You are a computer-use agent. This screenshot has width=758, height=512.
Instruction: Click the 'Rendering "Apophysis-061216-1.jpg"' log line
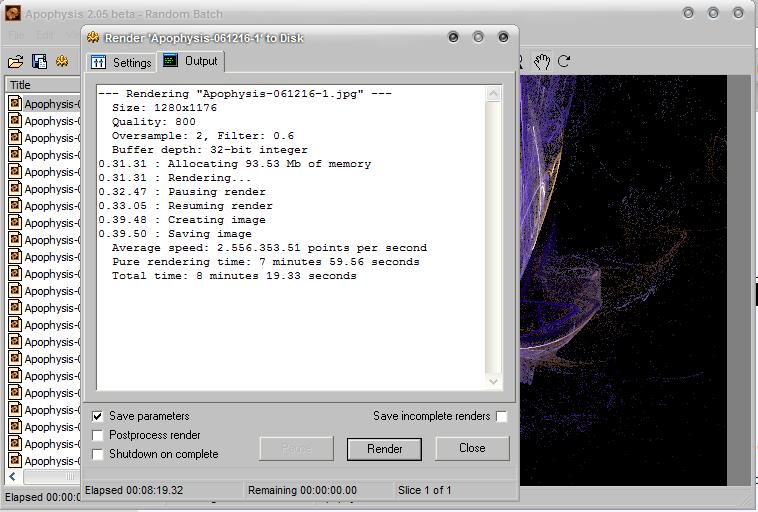point(245,94)
